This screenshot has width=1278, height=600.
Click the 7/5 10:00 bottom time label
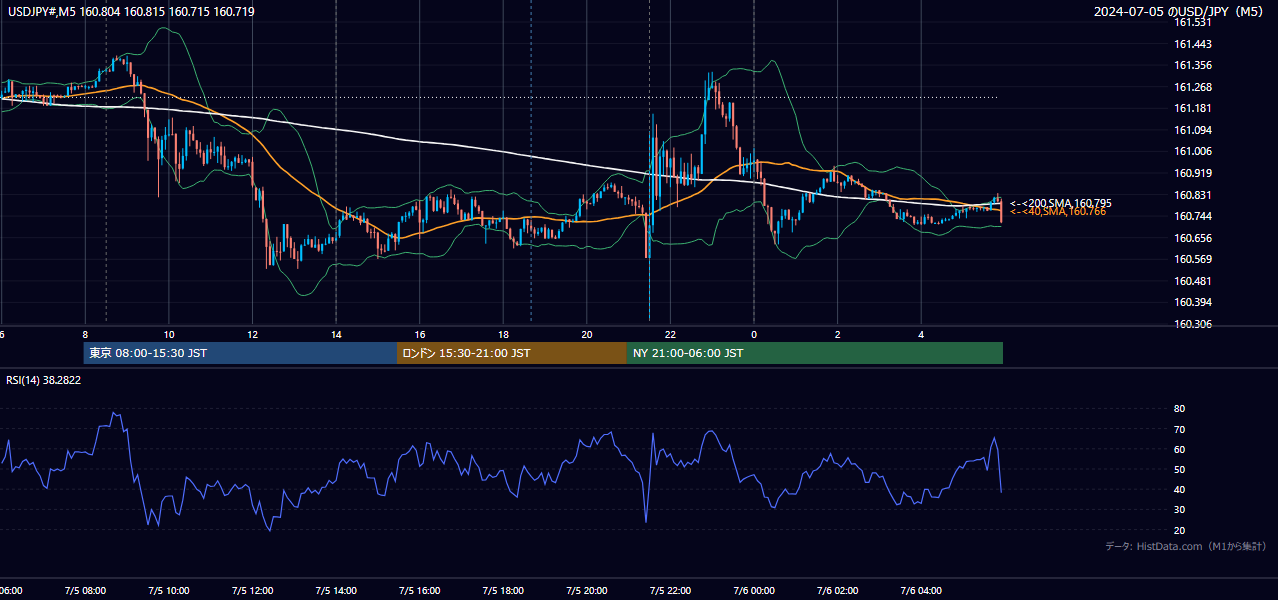tap(169, 591)
